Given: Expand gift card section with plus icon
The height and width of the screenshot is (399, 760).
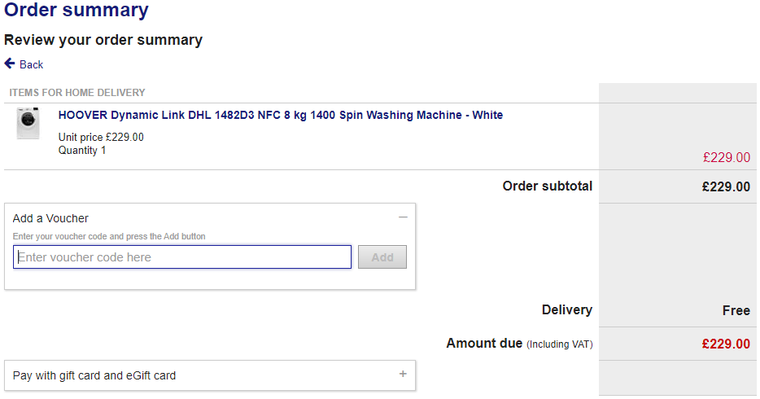Looking at the screenshot, I should pyautogui.click(x=403, y=374).
